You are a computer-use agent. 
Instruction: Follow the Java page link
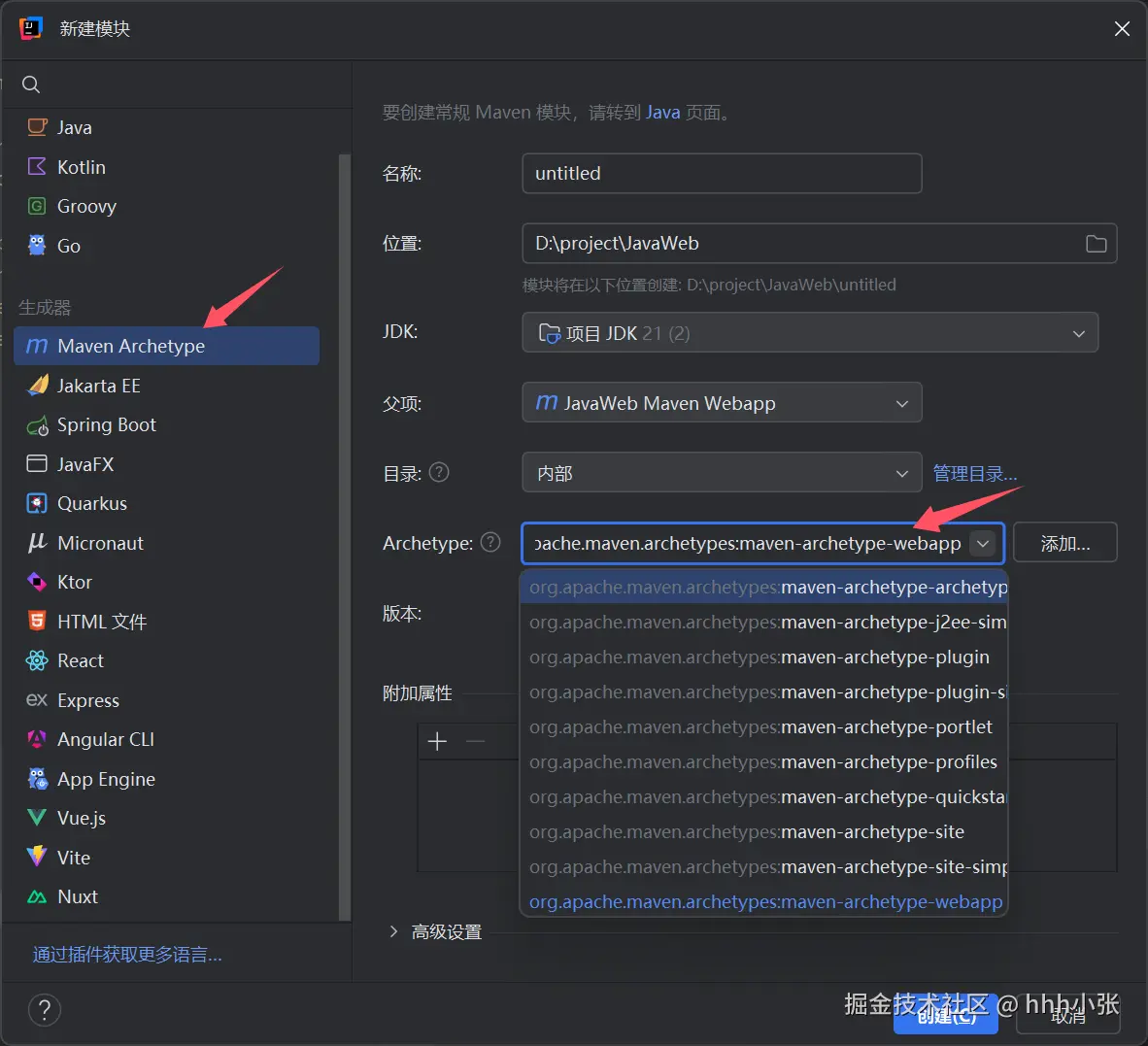click(x=662, y=112)
